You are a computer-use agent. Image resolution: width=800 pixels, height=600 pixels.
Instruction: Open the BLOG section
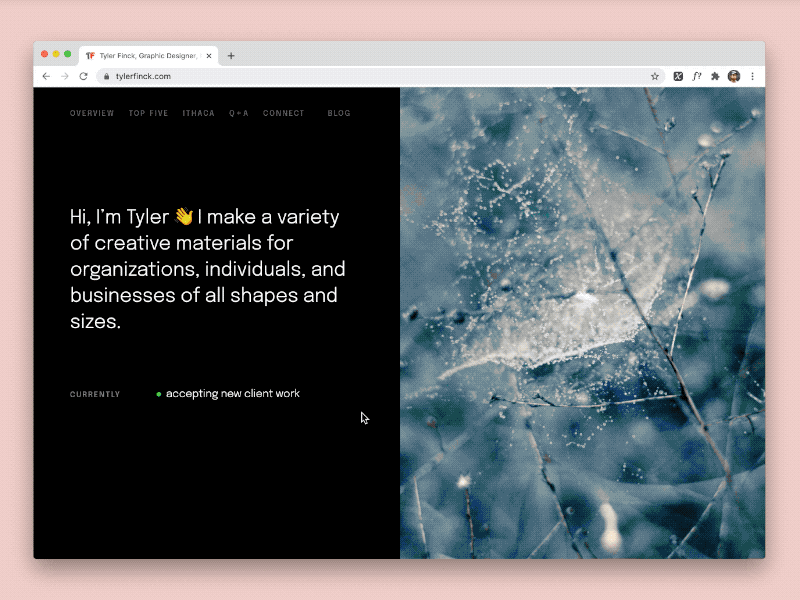click(x=339, y=113)
